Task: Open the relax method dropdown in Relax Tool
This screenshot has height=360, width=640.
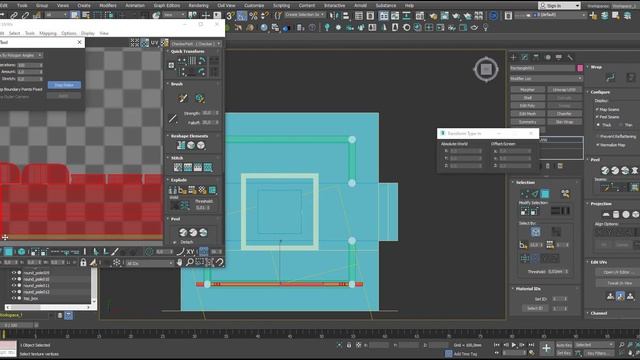Action: (x=20, y=55)
